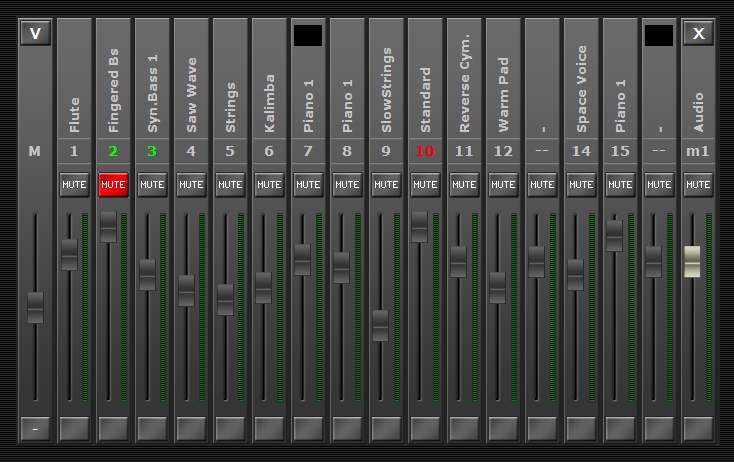
Task: Click the Space Voice volume fader knob
Action: tap(575, 275)
